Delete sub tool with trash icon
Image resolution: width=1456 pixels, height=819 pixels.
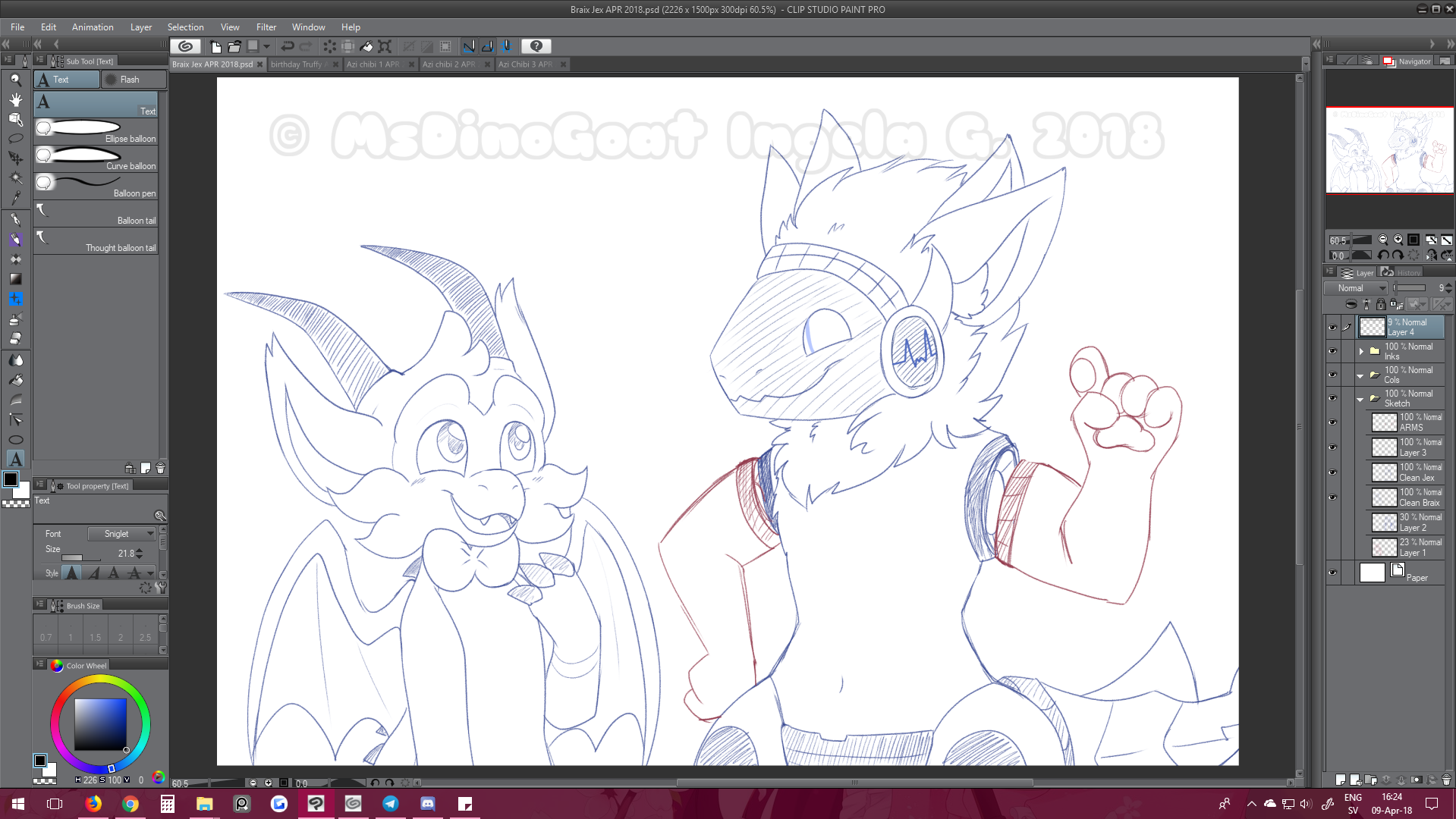160,469
